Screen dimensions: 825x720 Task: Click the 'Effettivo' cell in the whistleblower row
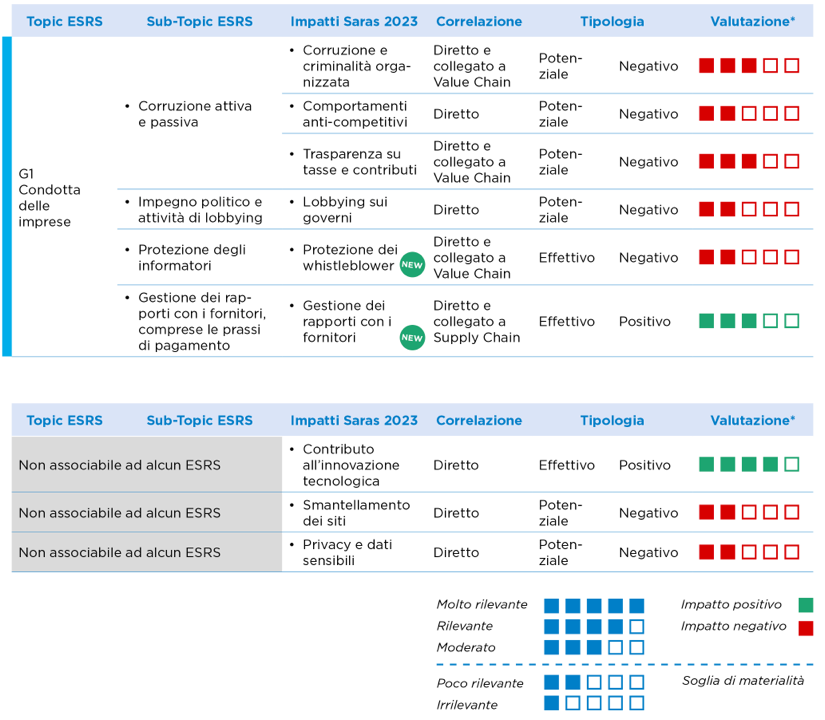(x=567, y=257)
